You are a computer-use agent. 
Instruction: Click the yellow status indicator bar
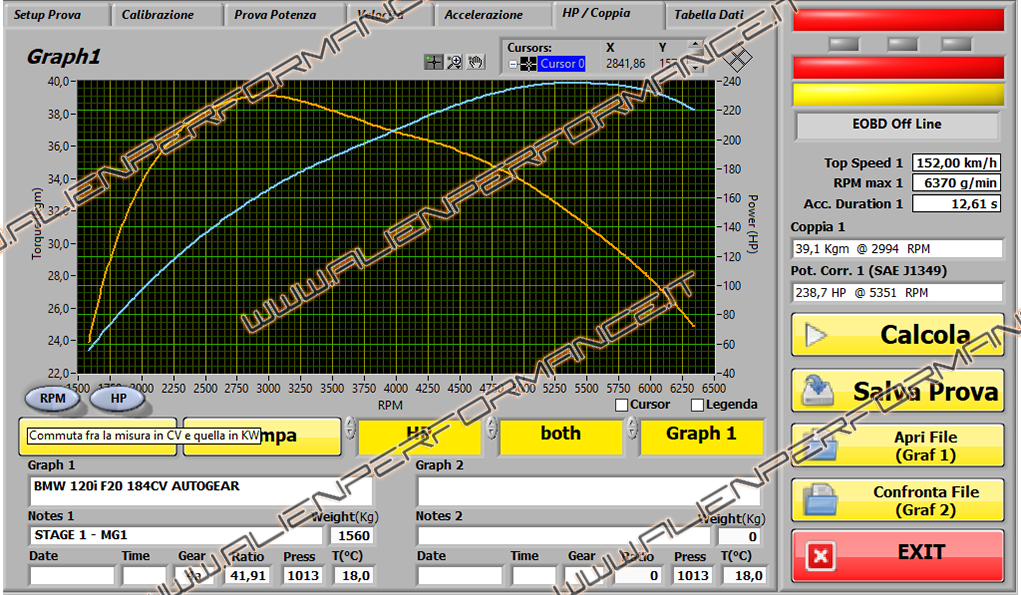(897, 95)
